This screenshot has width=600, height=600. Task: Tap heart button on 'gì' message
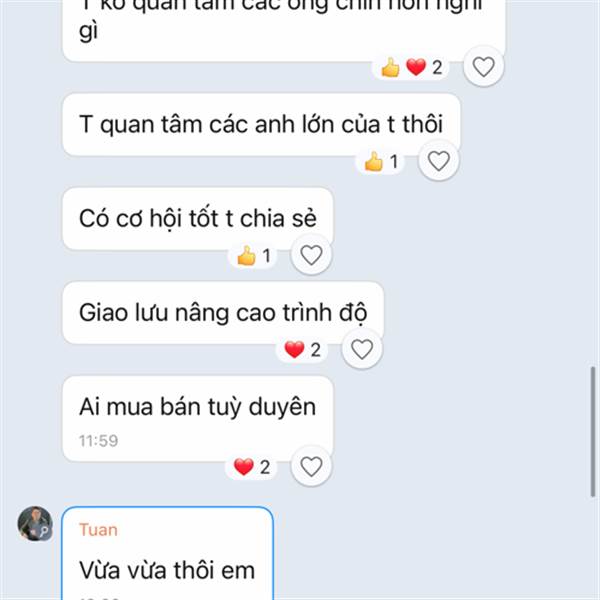point(483,67)
